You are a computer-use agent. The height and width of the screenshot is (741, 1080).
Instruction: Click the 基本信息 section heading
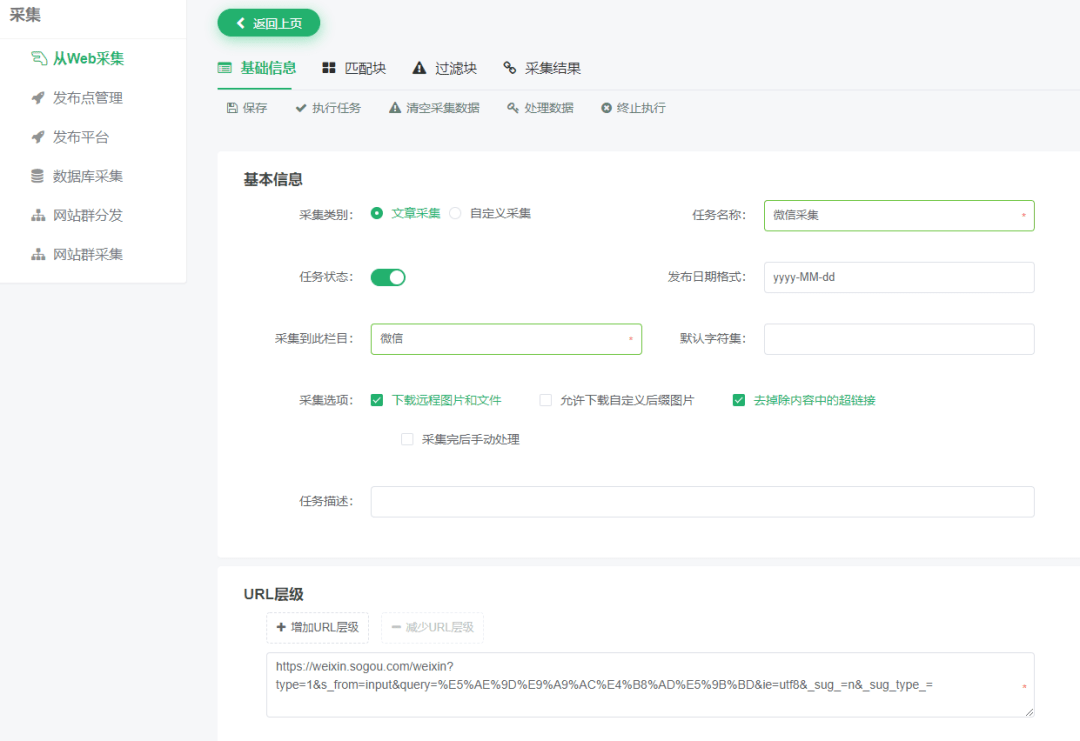tap(273, 180)
